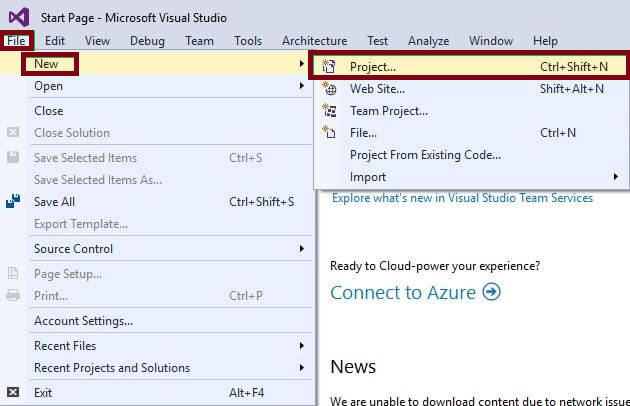The image size is (630, 406).
Task: Choose Account Settings from File menu
Action: pyautogui.click(x=83, y=321)
